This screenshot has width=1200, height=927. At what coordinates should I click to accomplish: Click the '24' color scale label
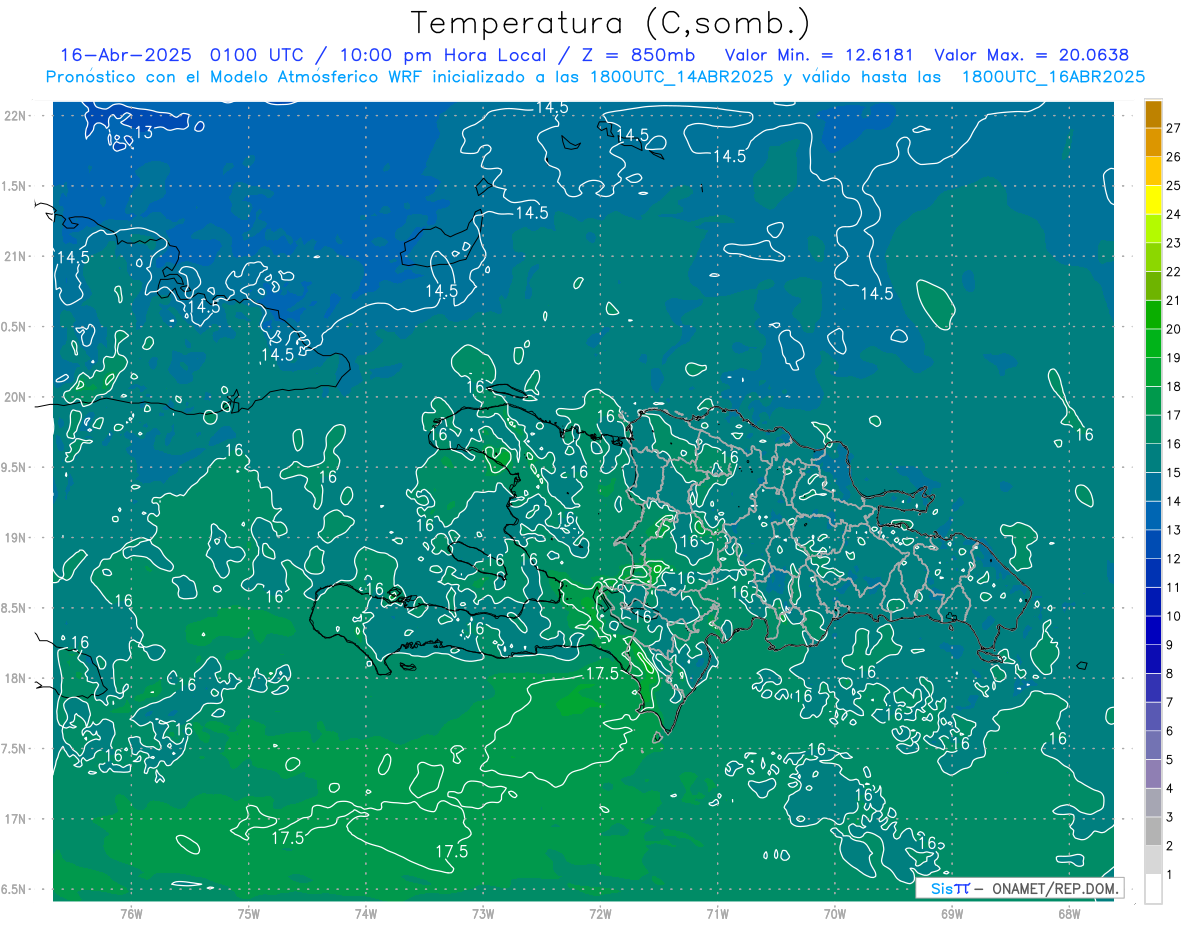click(1174, 214)
